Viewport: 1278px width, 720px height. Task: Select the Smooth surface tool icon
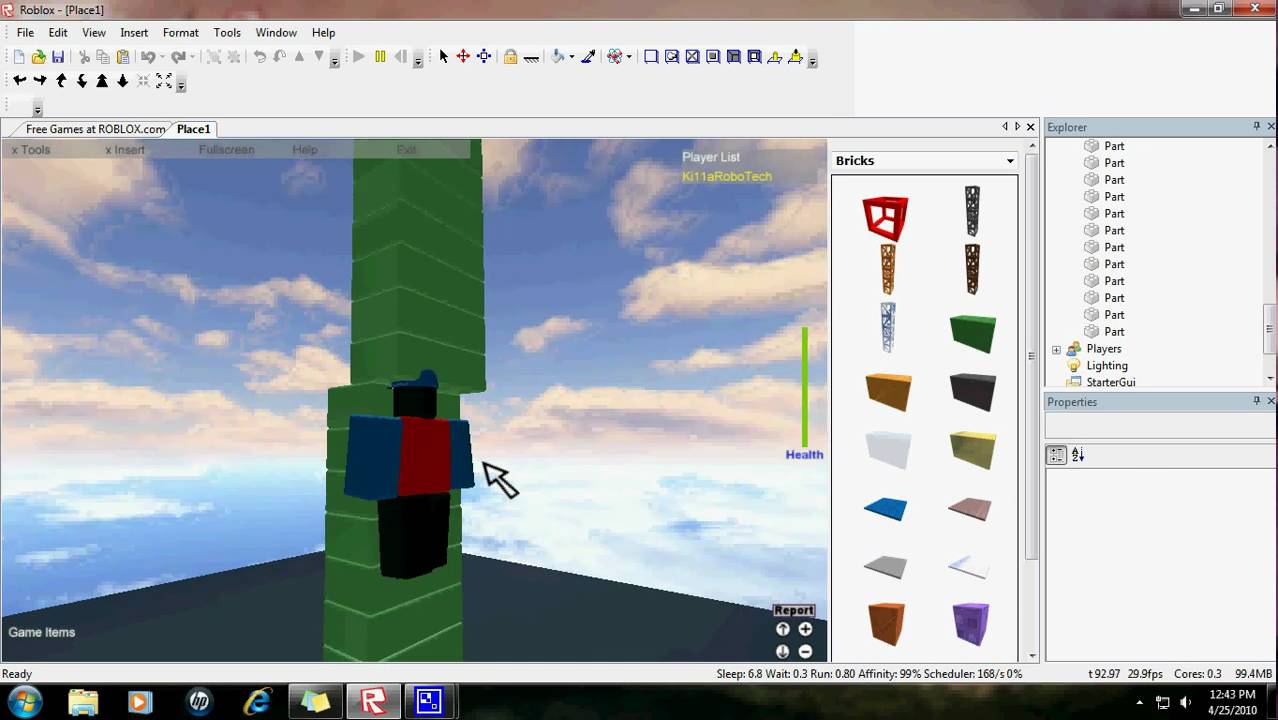click(x=651, y=57)
